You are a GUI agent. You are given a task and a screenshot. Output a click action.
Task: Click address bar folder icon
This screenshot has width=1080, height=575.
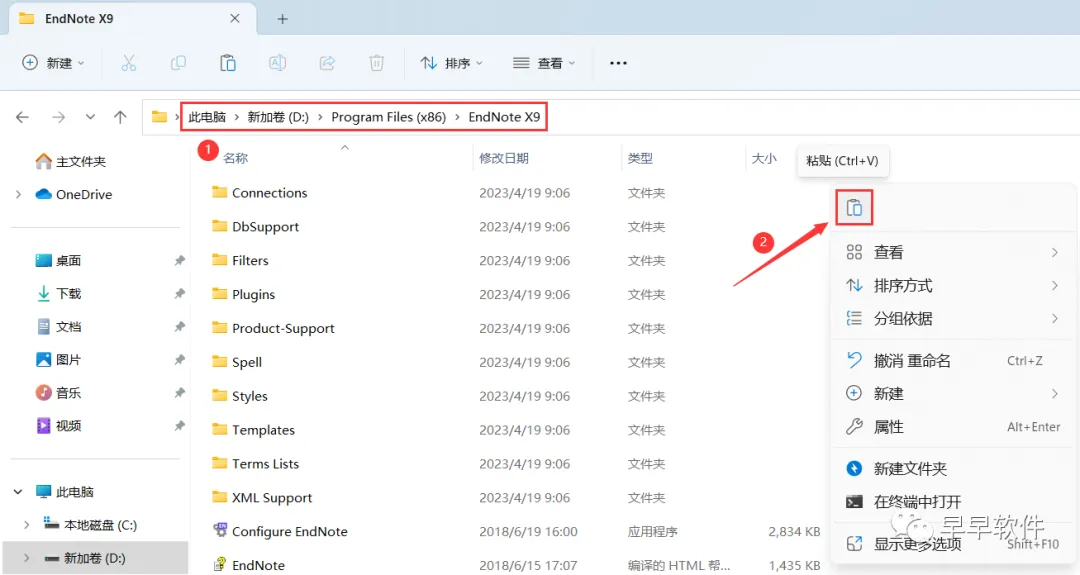tap(159, 117)
